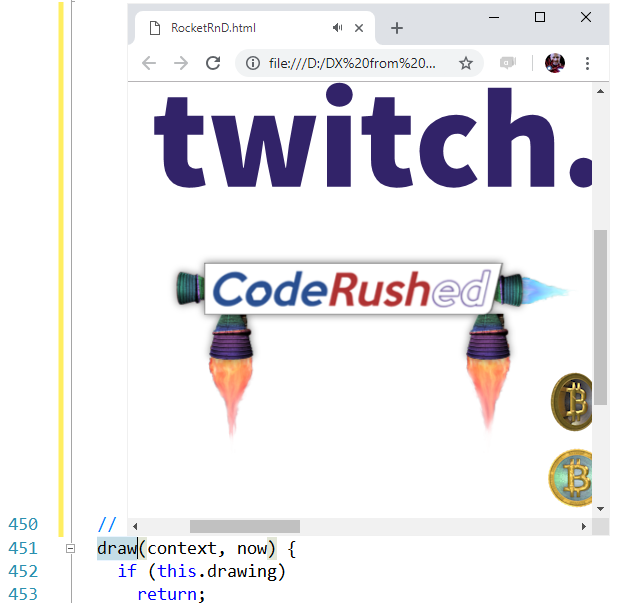Click the horizontal scrollbar thumb
The image size is (619, 603).
click(x=245, y=526)
